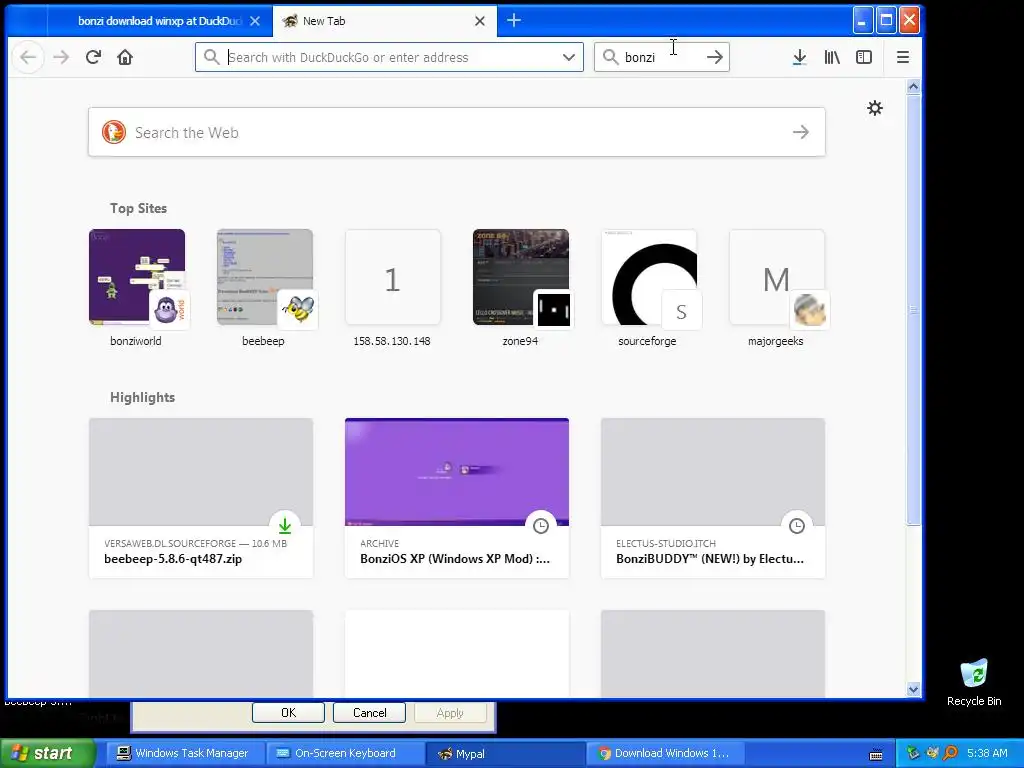Click the 5:38 AM clock

coord(987,753)
